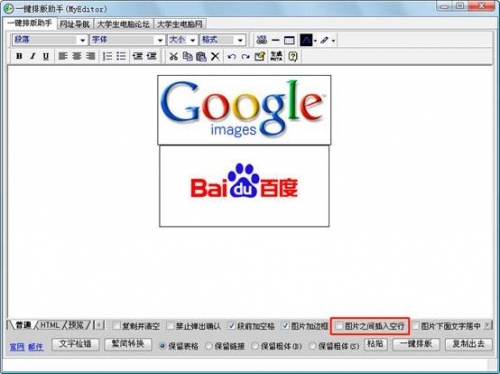Viewport: 500px width, 374px height.
Task: Enable the 复制并清空 checkbox
Action: pyautogui.click(x=116, y=326)
